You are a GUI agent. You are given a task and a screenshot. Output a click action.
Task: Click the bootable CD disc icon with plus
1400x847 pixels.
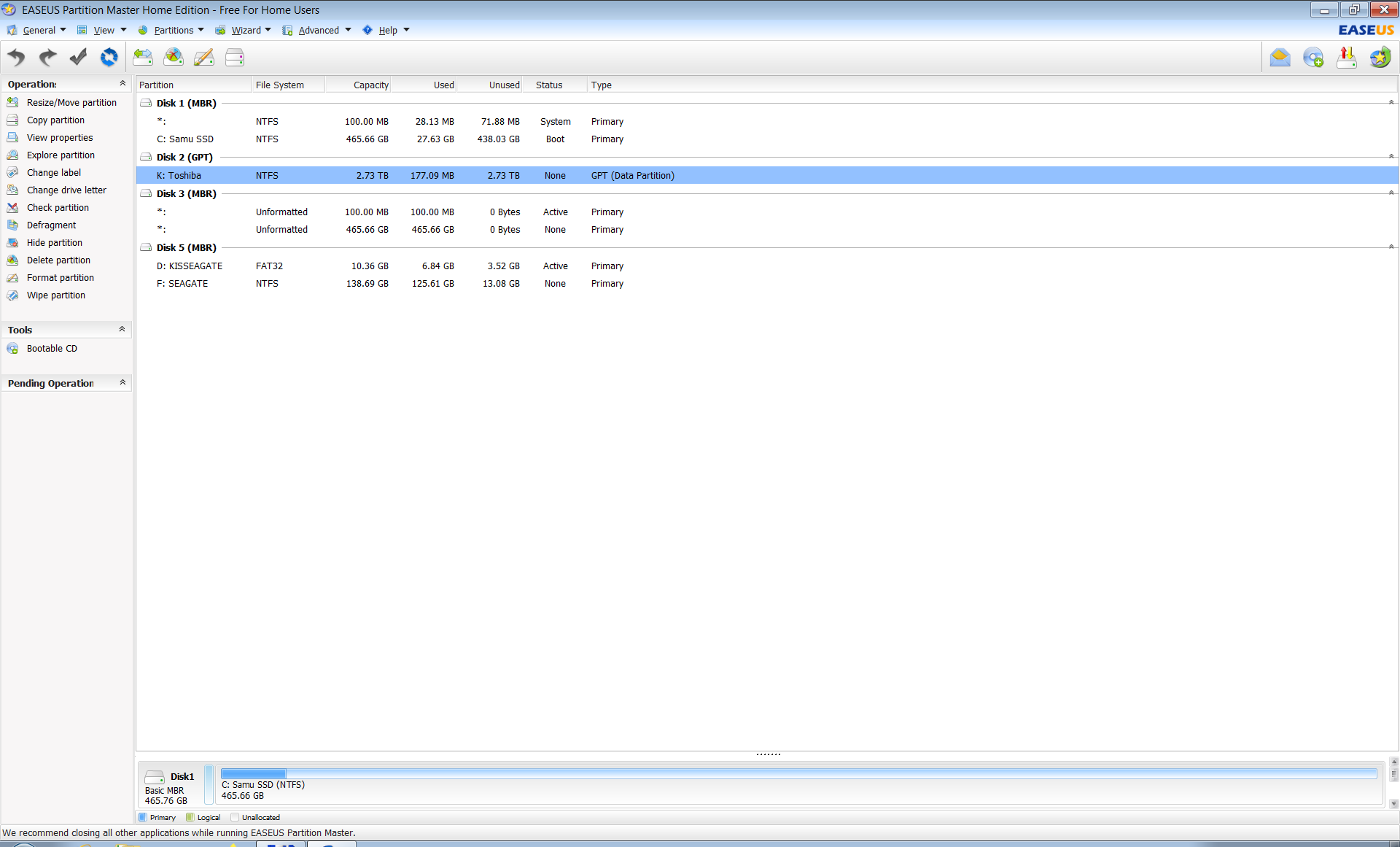pos(1313,57)
